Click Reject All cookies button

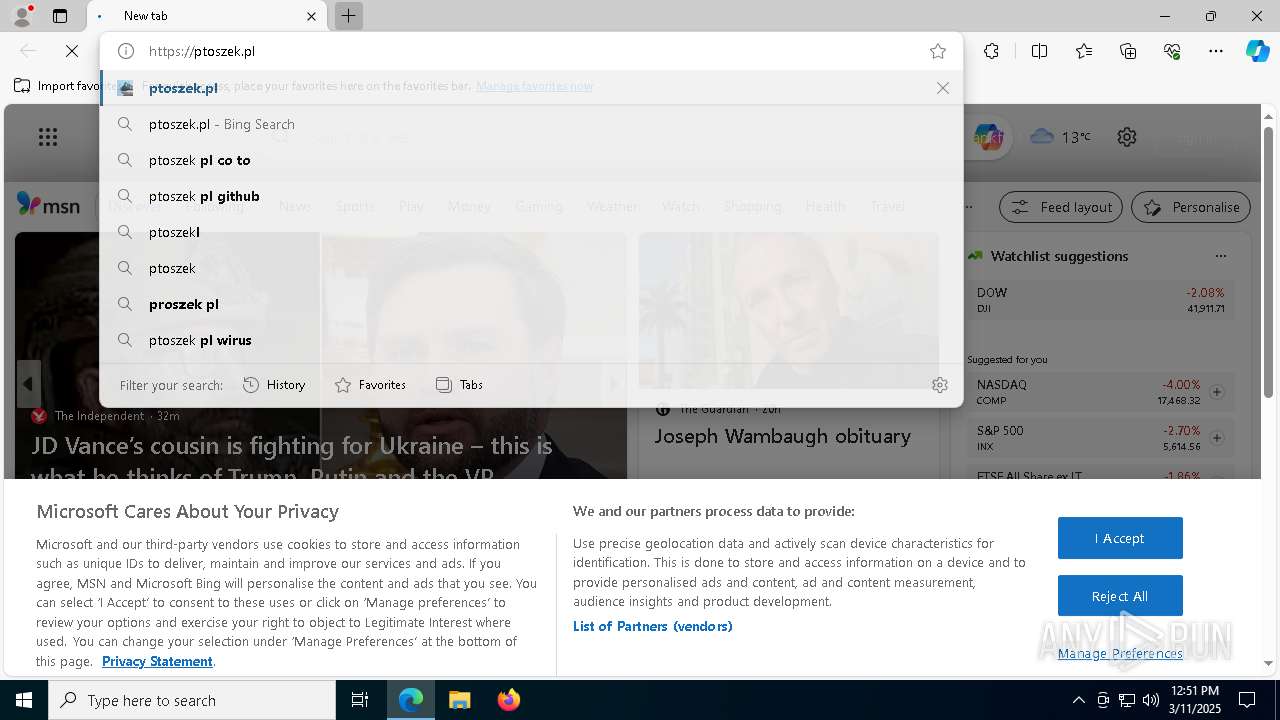(x=1120, y=596)
